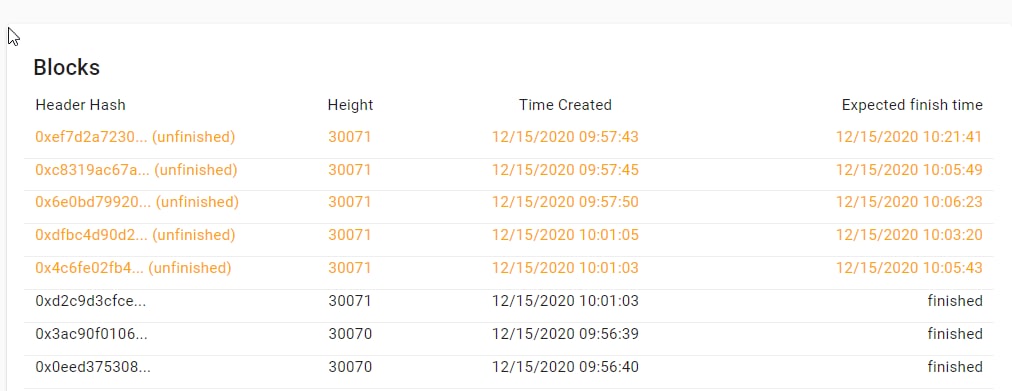1012x391 pixels.
Task: Open block 0x4c6fe02fb4... (unfinished)
Action: pyautogui.click(x=133, y=268)
